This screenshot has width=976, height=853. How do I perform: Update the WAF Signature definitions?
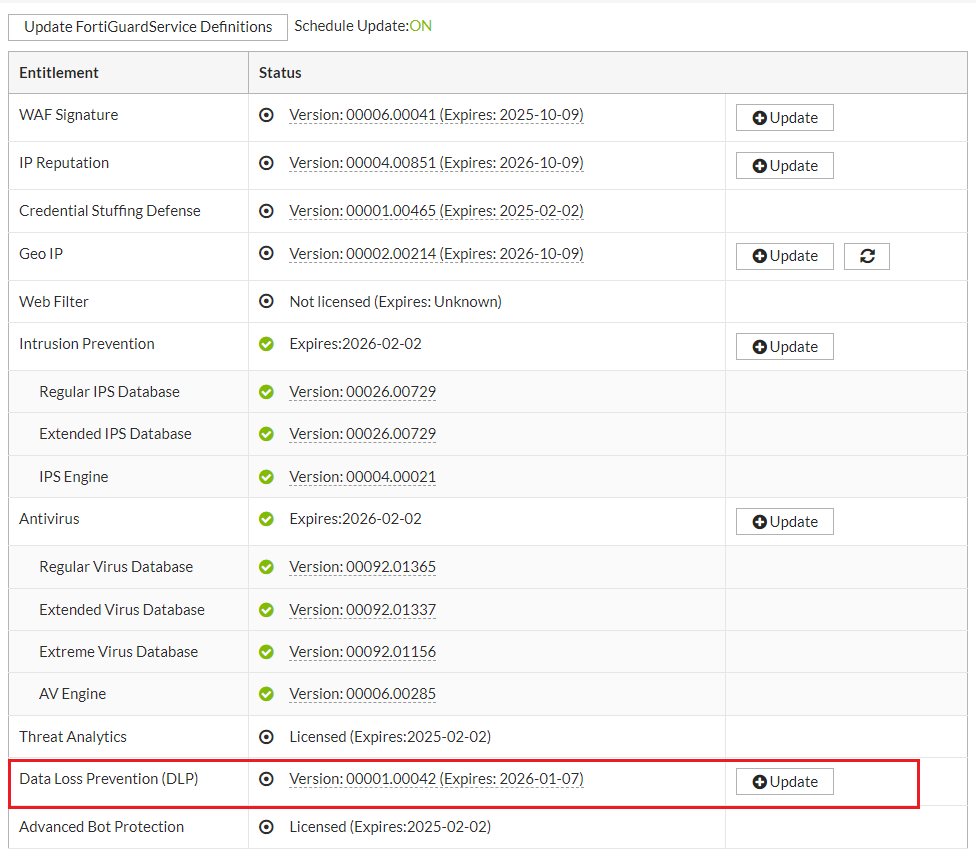coord(784,117)
